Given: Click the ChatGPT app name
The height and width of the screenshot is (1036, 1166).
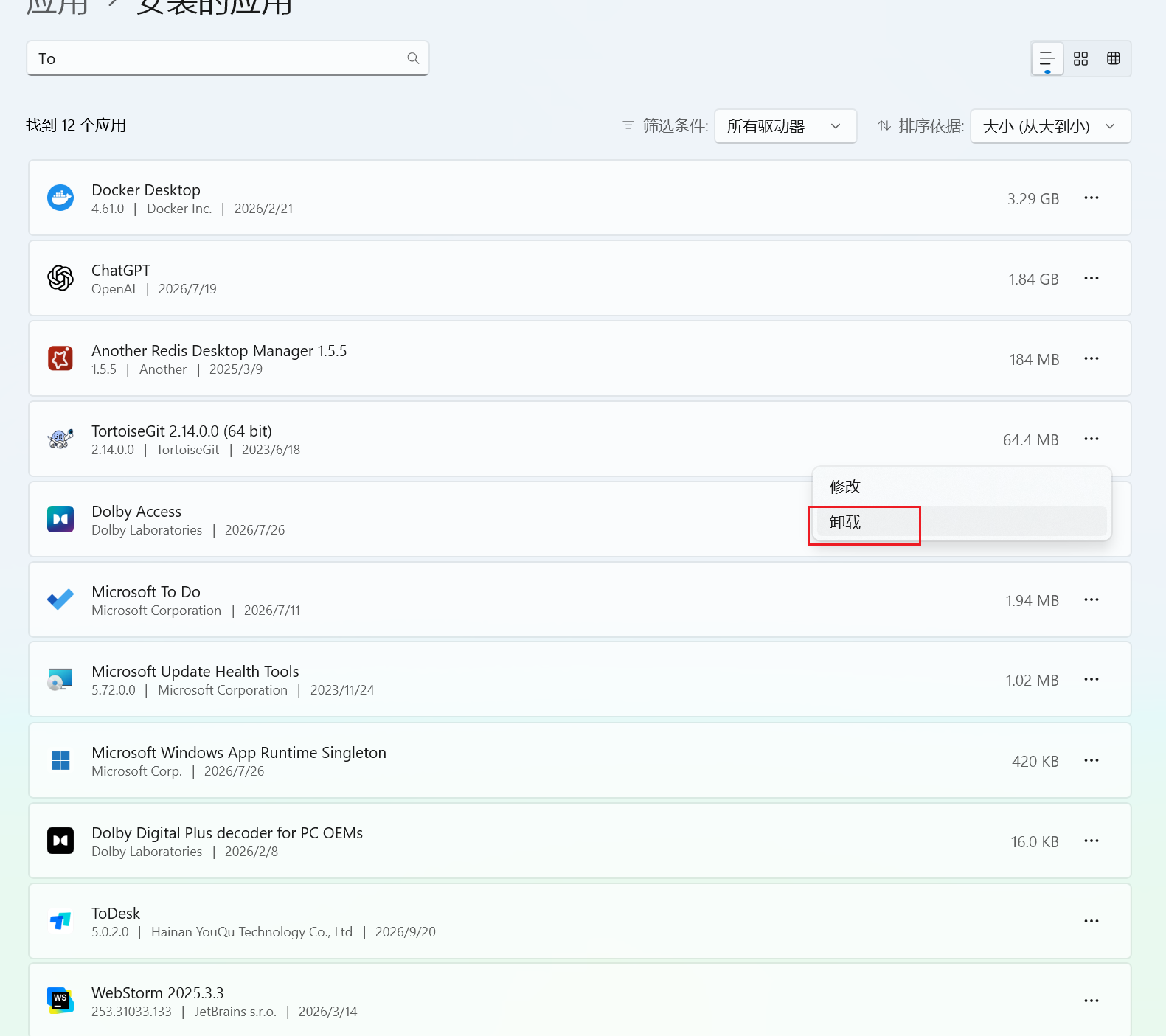Looking at the screenshot, I should pyautogui.click(x=121, y=270).
